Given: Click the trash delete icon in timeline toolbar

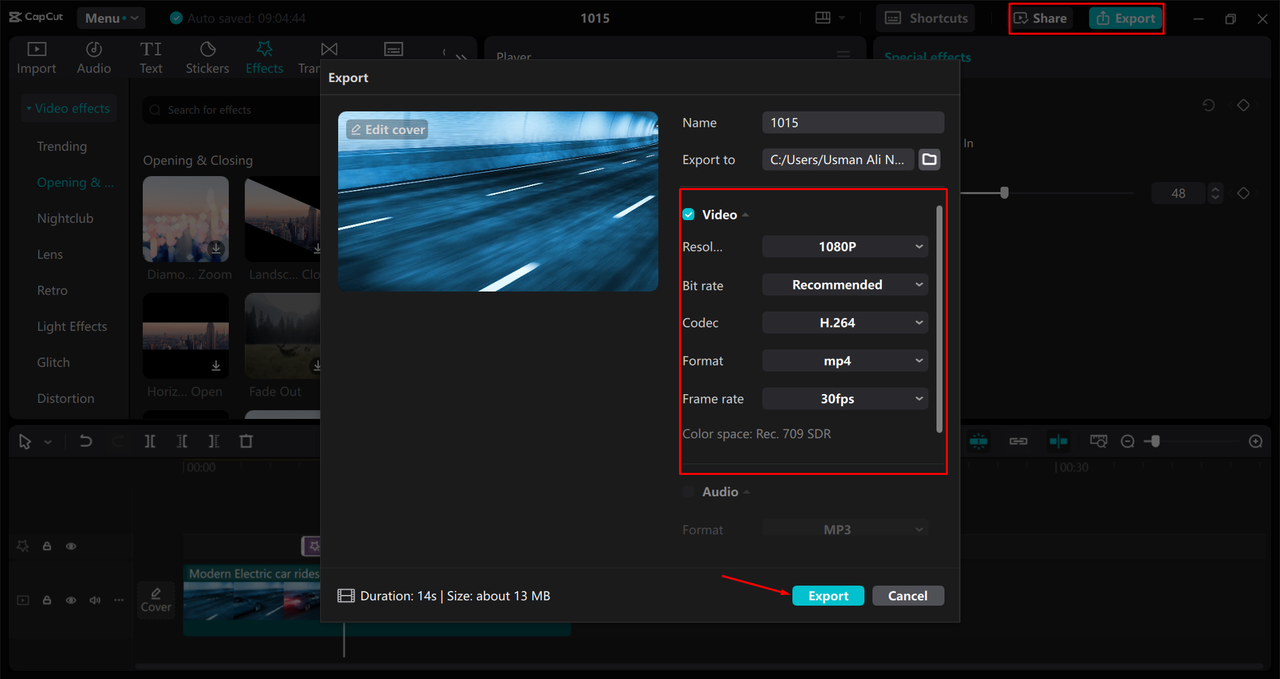Looking at the screenshot, I should pos(246,441).
